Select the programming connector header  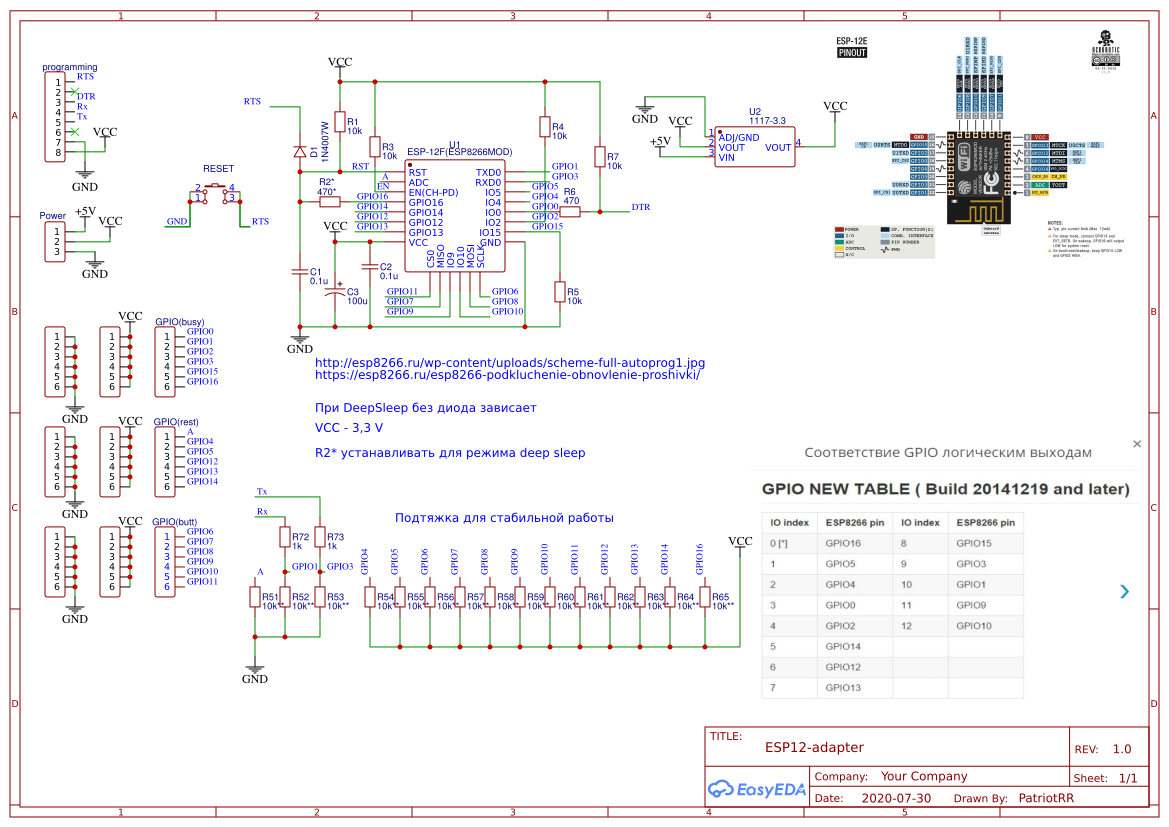[x=59, y=117]
